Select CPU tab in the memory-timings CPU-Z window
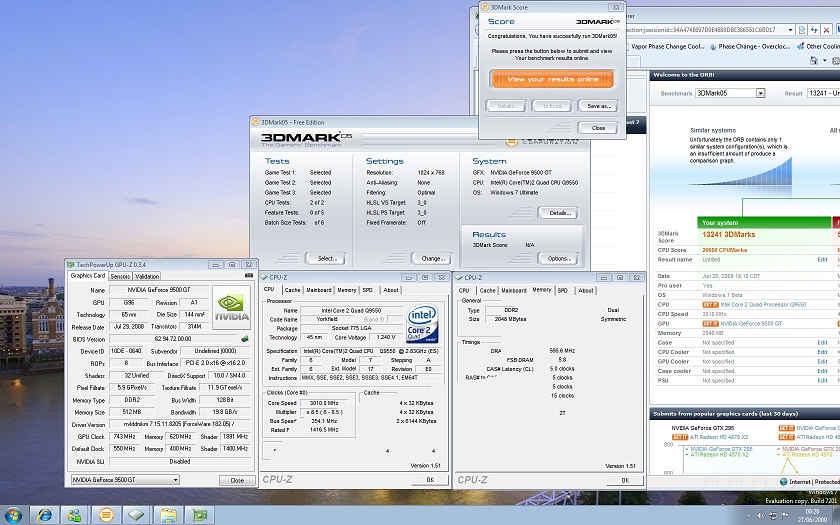The image size is (840, 525). click(x=464, y=290)
